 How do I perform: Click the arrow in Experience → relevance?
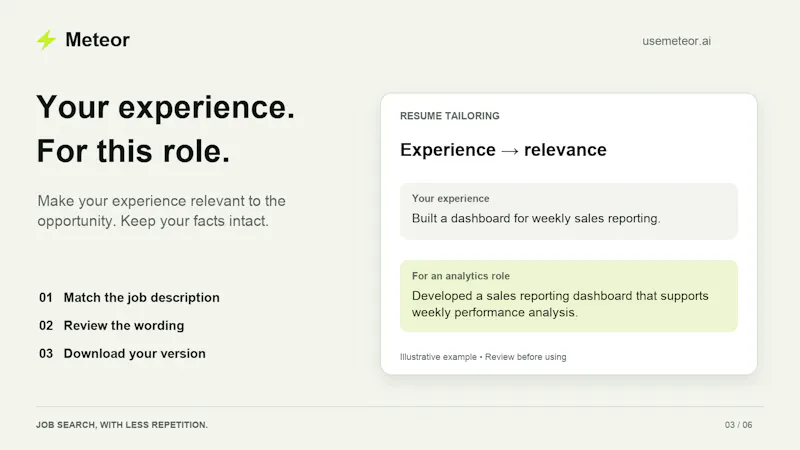(510, 151)
